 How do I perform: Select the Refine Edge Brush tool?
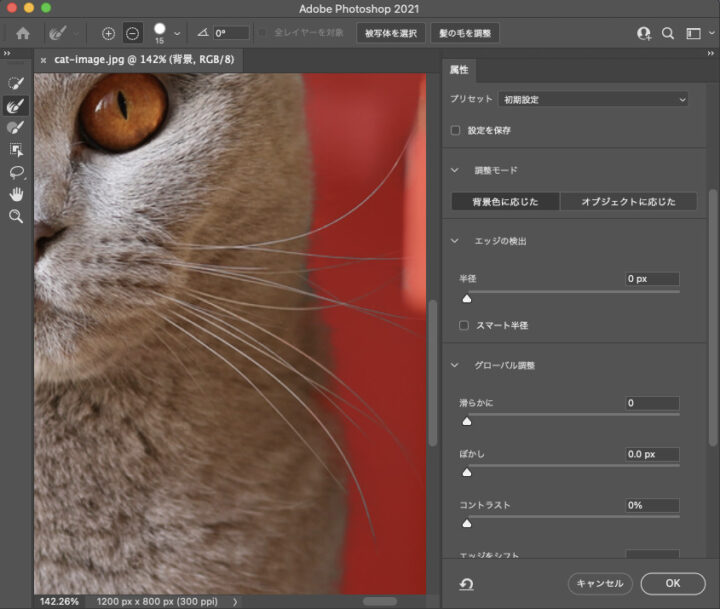tap(16, 106)
